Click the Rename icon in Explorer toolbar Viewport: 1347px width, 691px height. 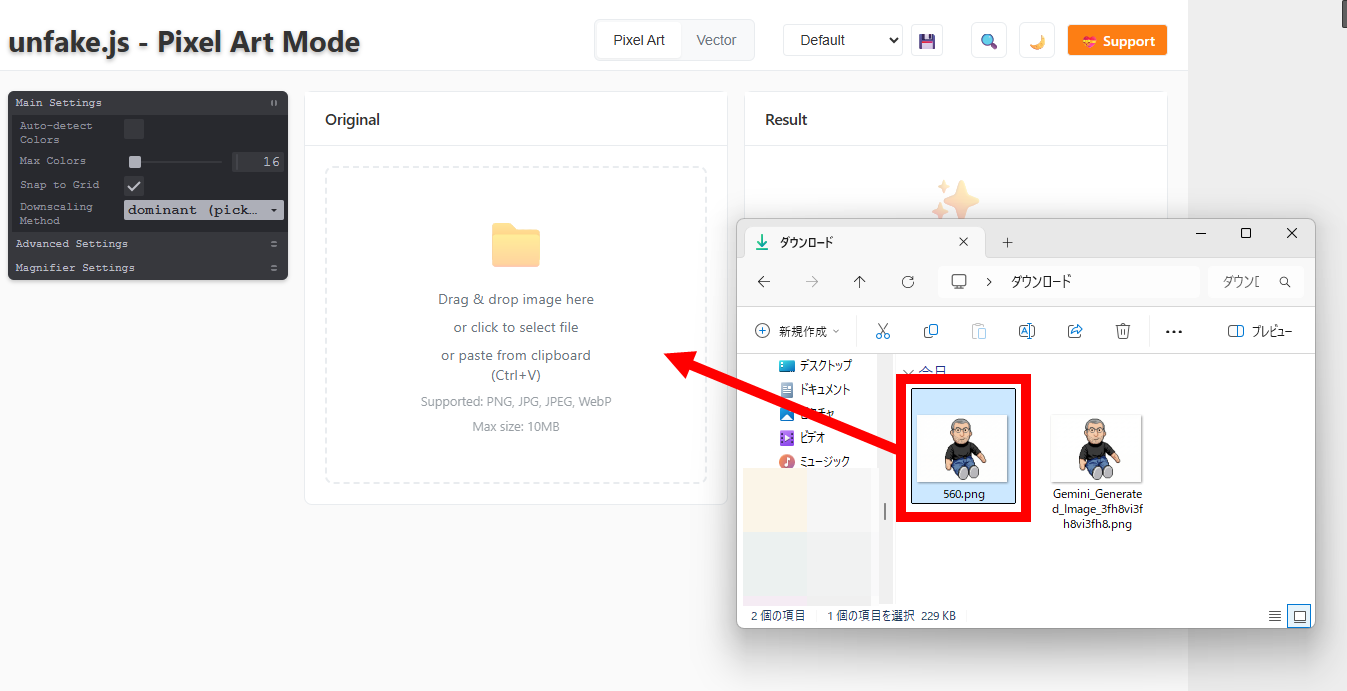[1026, 331]
